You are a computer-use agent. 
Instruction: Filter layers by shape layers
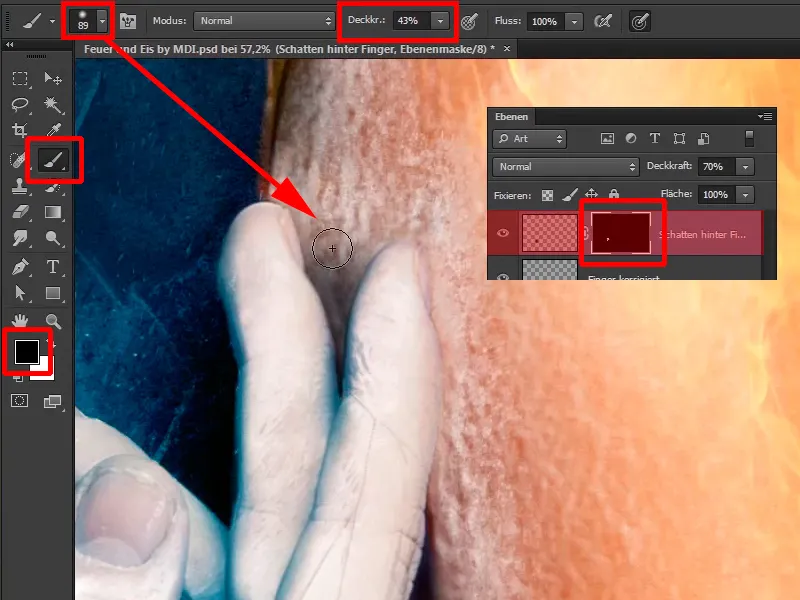click(x=679, y=139)
